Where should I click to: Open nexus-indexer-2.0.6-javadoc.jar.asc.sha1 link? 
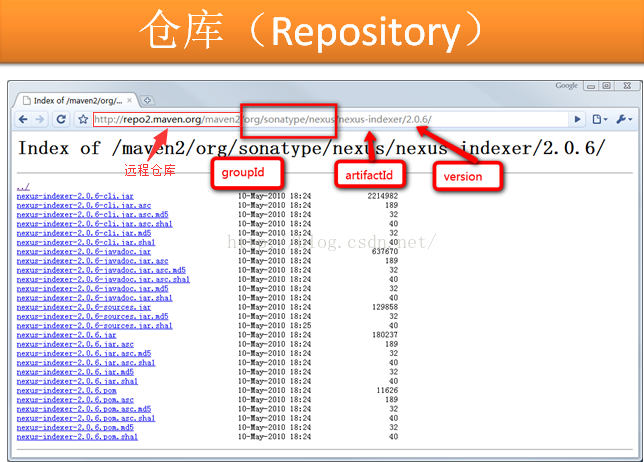pyautogui.click(x=103, y=279)
